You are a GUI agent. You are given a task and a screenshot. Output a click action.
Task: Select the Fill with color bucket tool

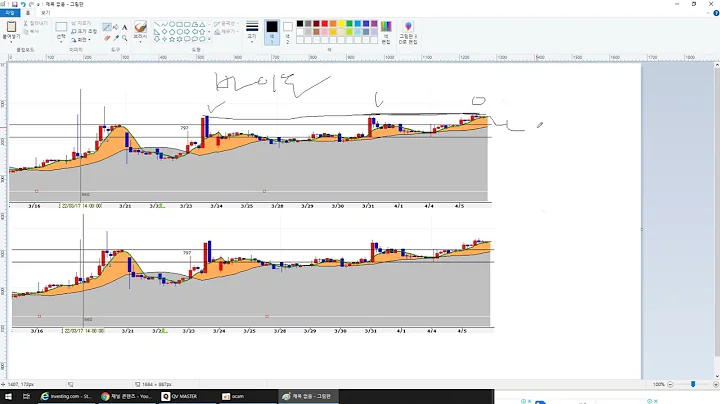[116, 27]
